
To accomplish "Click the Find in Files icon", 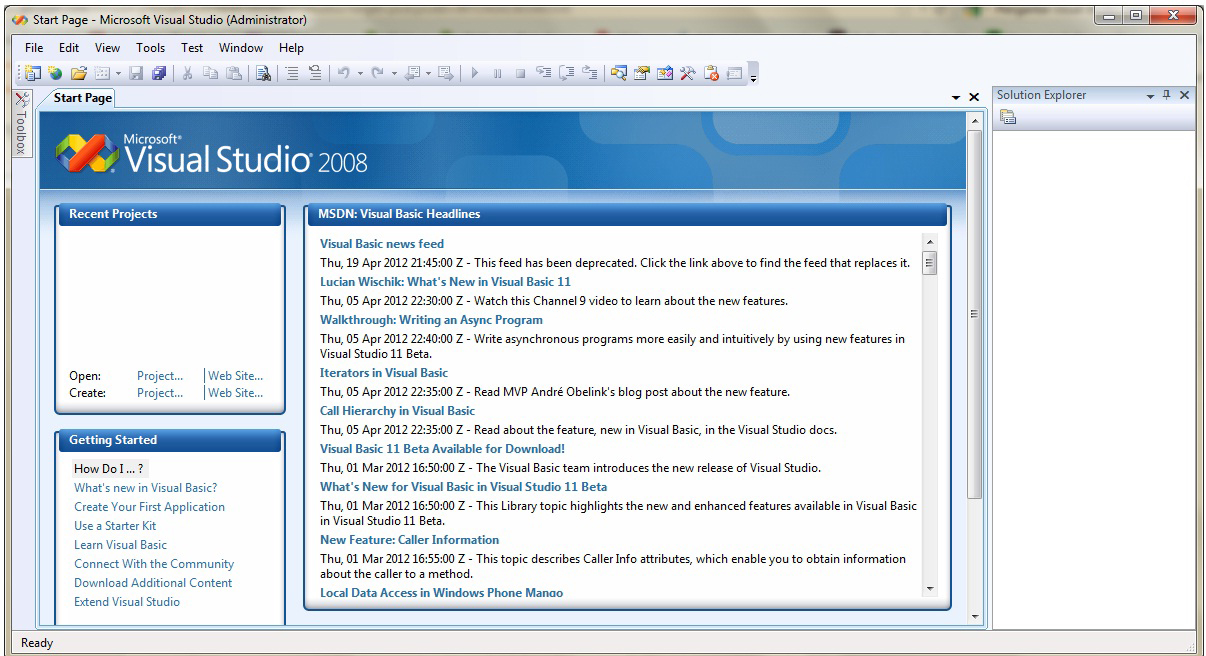I will (262, 73).
